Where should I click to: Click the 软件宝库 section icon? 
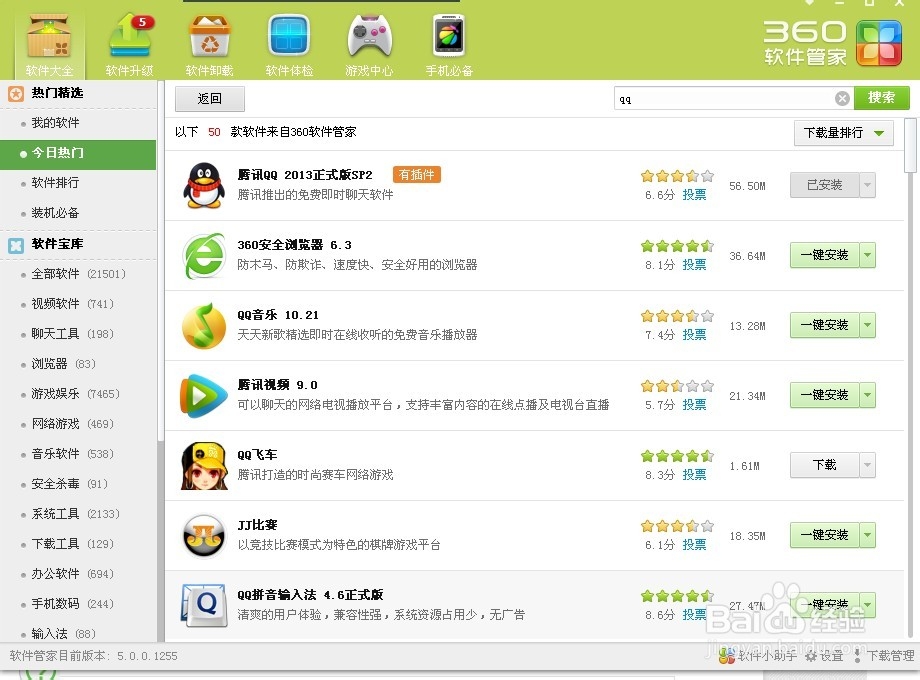pyautogui.click(x=16, y=245)
